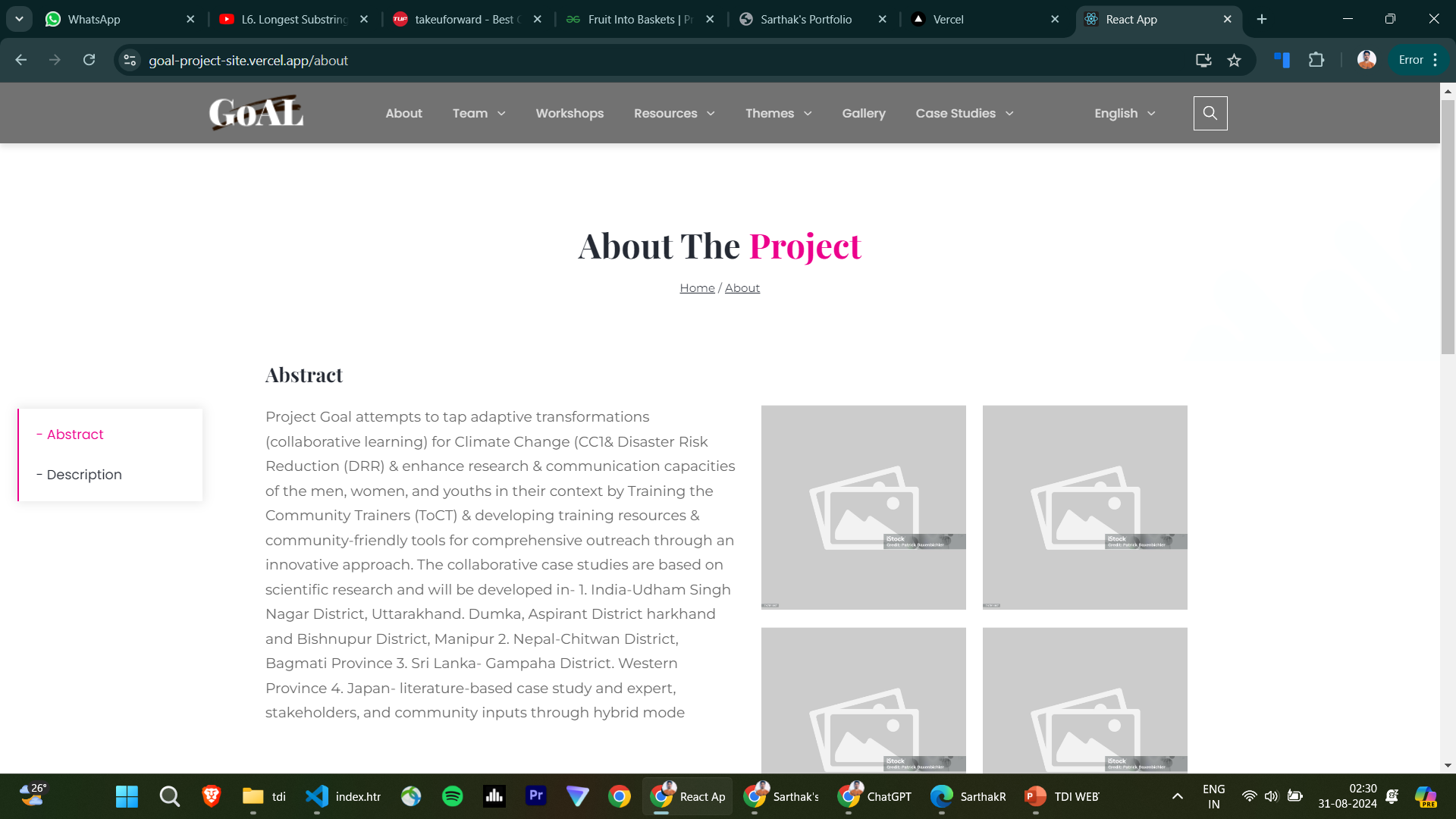The image size is (1456, 819).
Task: Open the Gallery page link
Action: point(863,113)
